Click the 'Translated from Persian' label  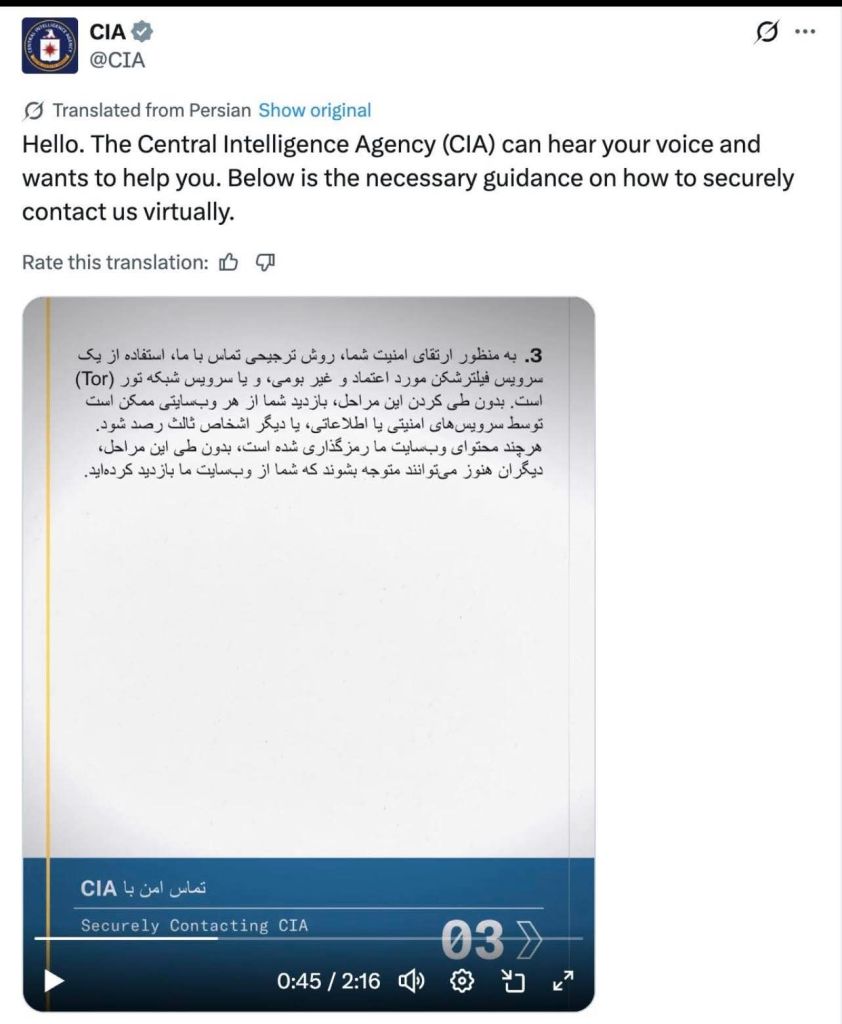151,110
